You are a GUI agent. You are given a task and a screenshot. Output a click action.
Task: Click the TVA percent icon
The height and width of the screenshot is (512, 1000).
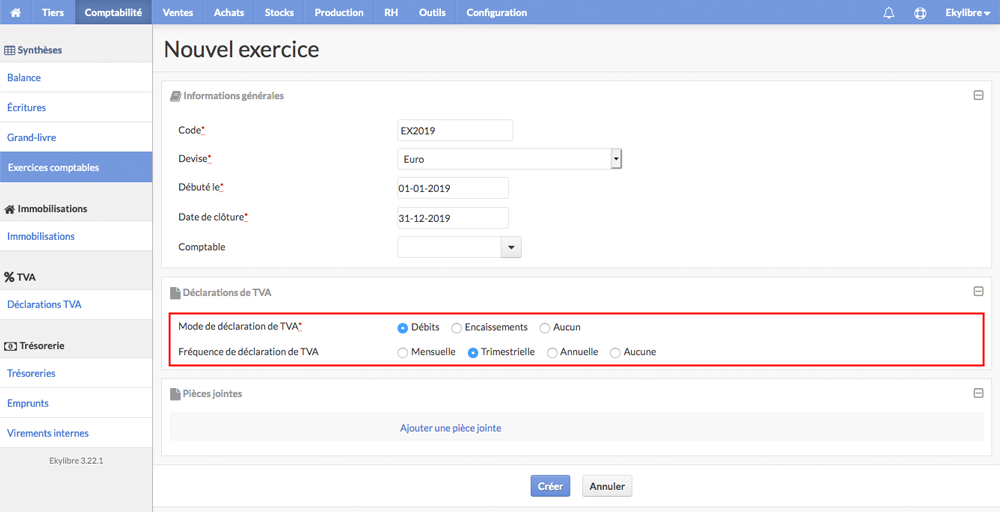click(9, 277)
